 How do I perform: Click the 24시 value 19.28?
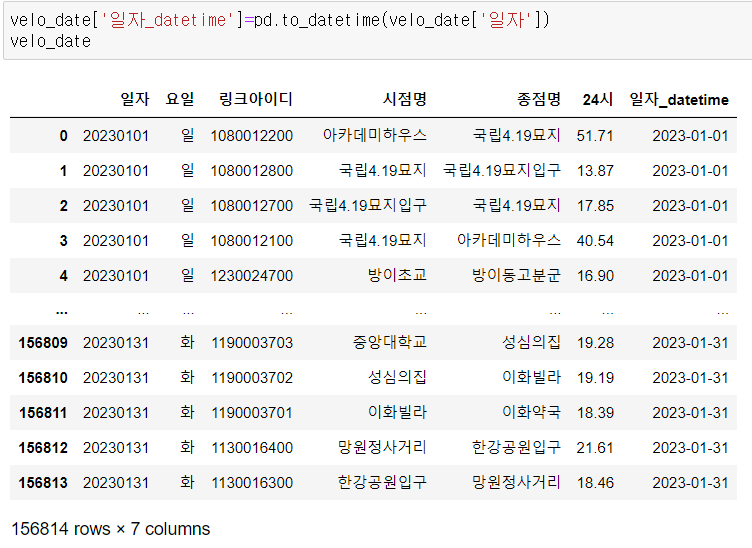595,343
